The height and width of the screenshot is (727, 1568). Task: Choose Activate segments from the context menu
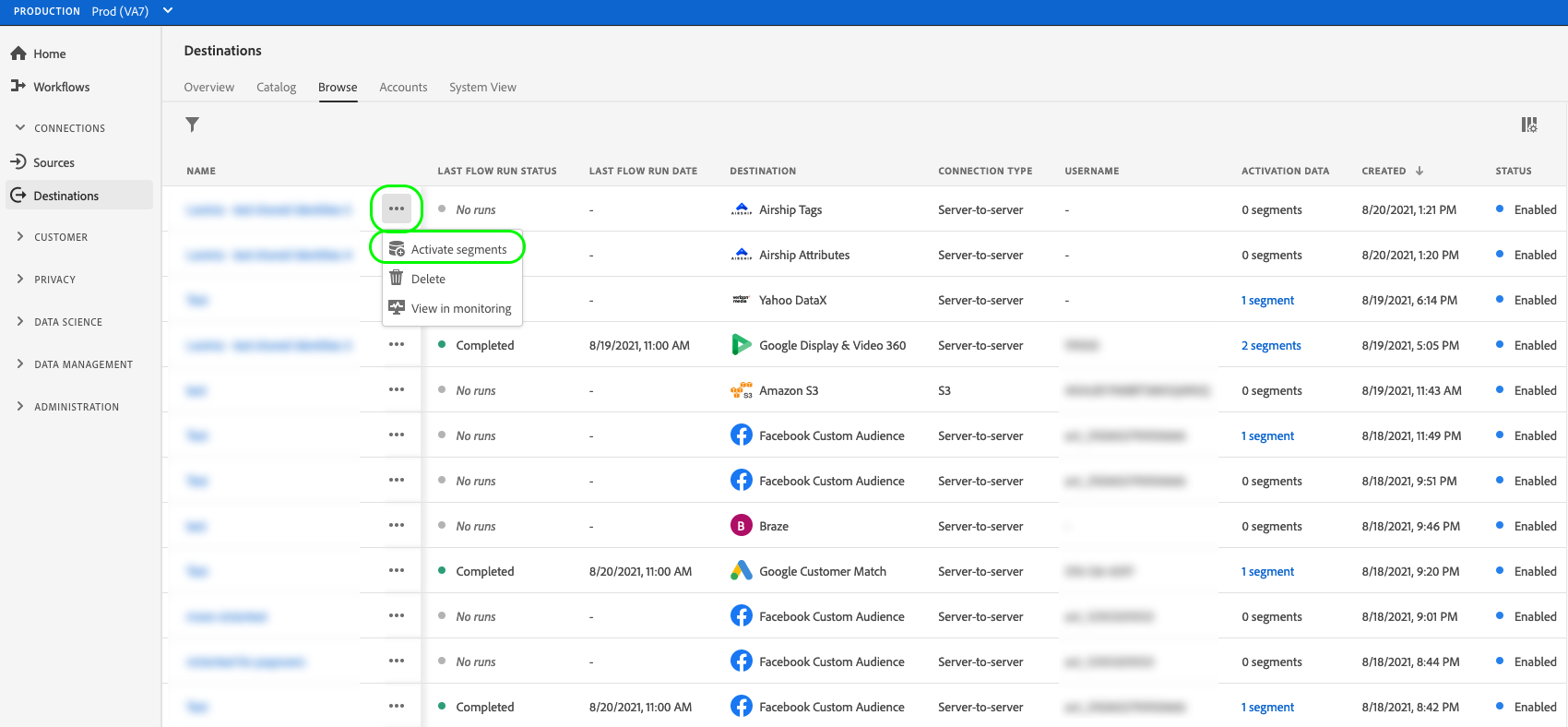(452, 249)
